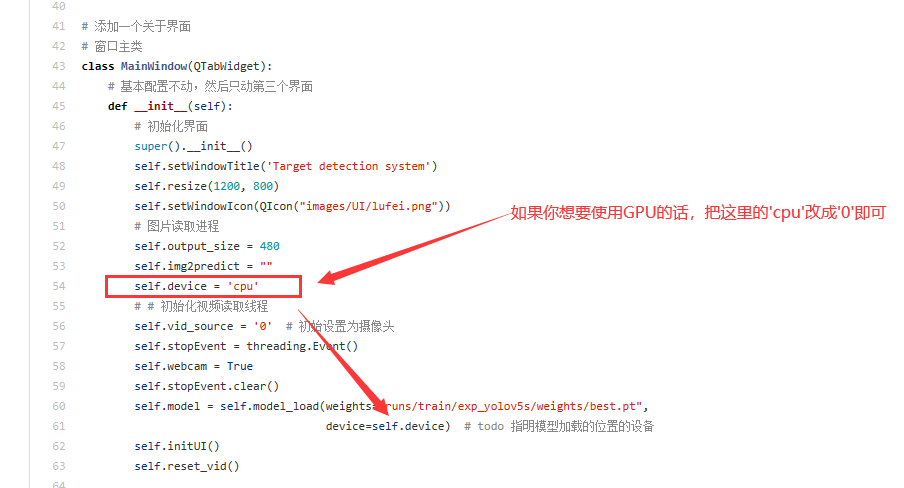Click line number 43 in the gutter

[59, 66]
